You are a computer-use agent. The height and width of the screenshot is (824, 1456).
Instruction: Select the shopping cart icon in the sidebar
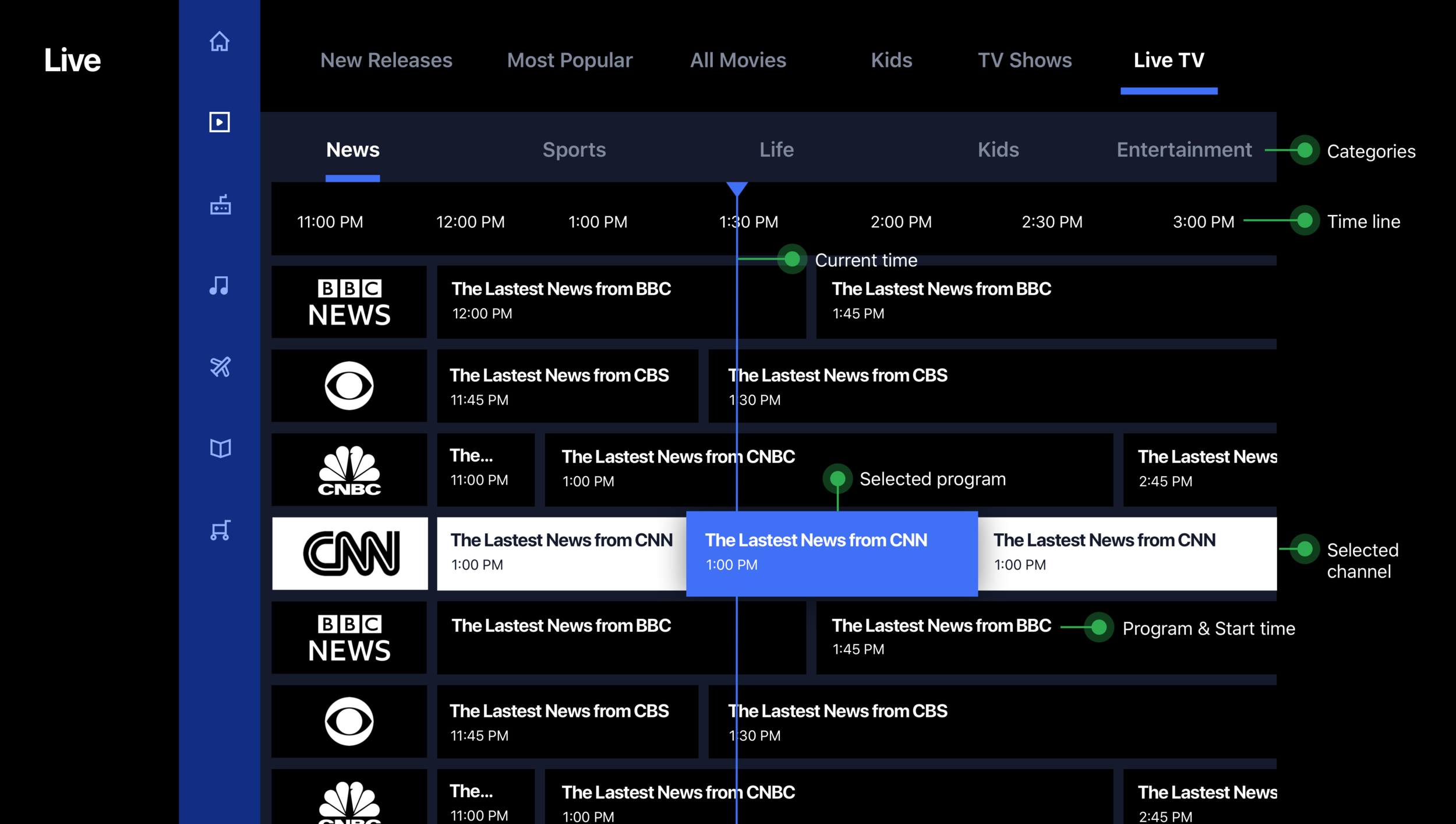tap(220, 529)
